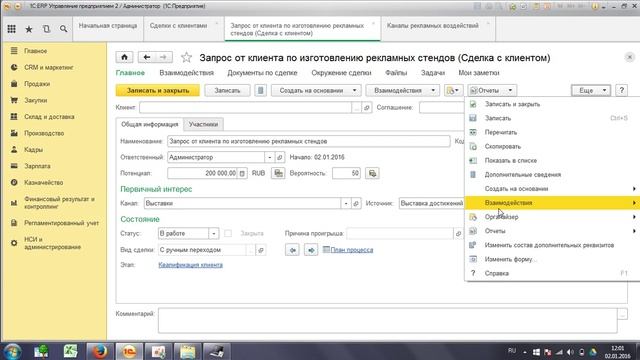This screenshot has width=640, height=360.
Task: Open the Мои заметки link
Action: (x=479, y=73)
